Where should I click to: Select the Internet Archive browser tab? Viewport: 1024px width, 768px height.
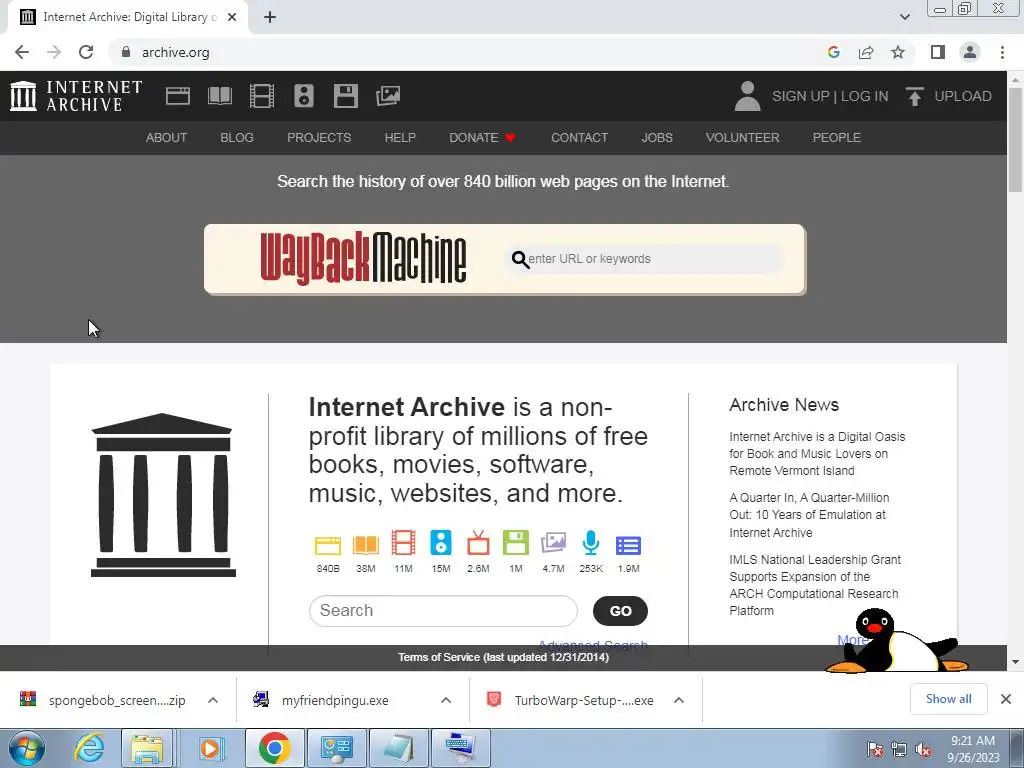128,18
